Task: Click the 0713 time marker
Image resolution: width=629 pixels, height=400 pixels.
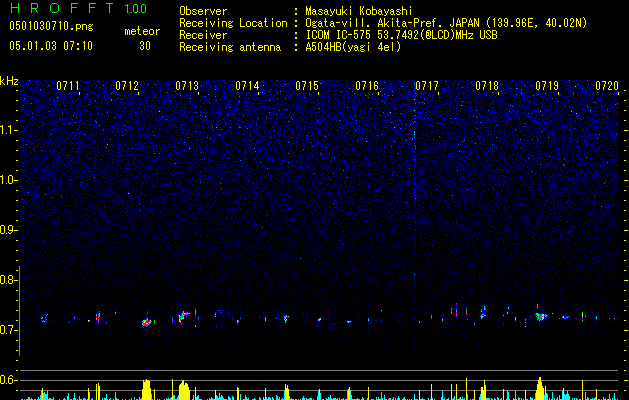Action: 187,86
